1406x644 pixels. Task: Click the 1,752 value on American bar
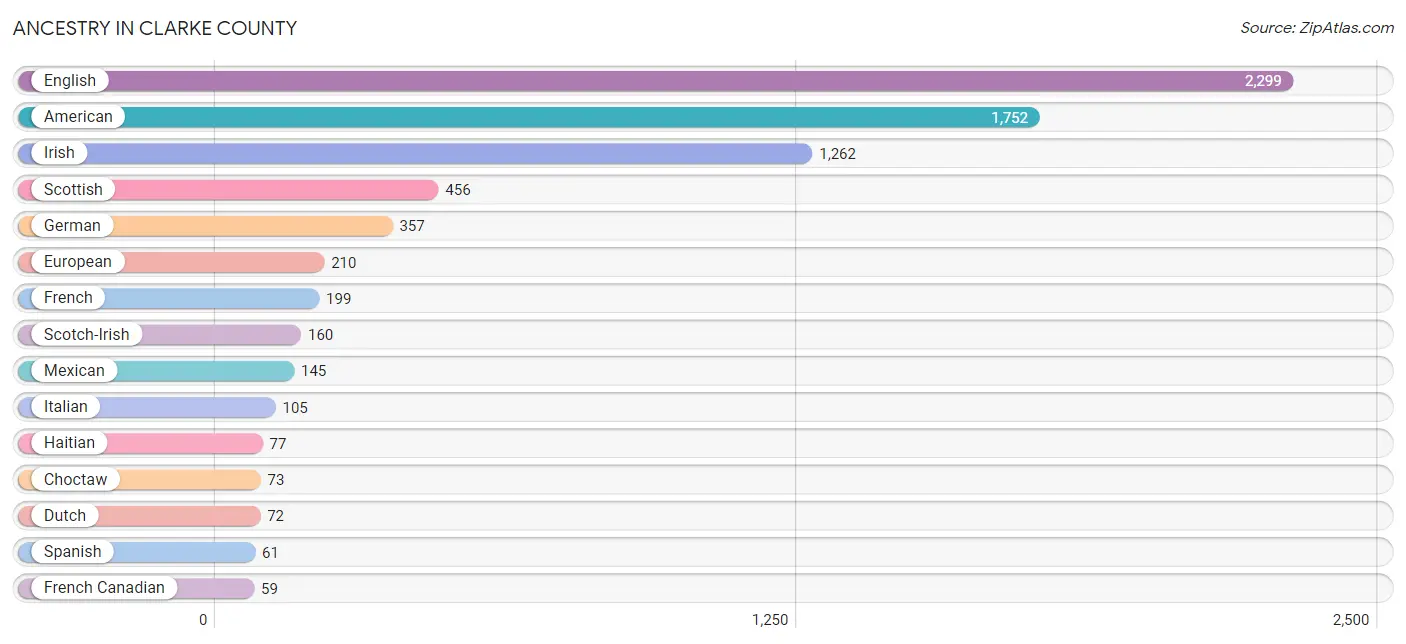(1009, 118)
